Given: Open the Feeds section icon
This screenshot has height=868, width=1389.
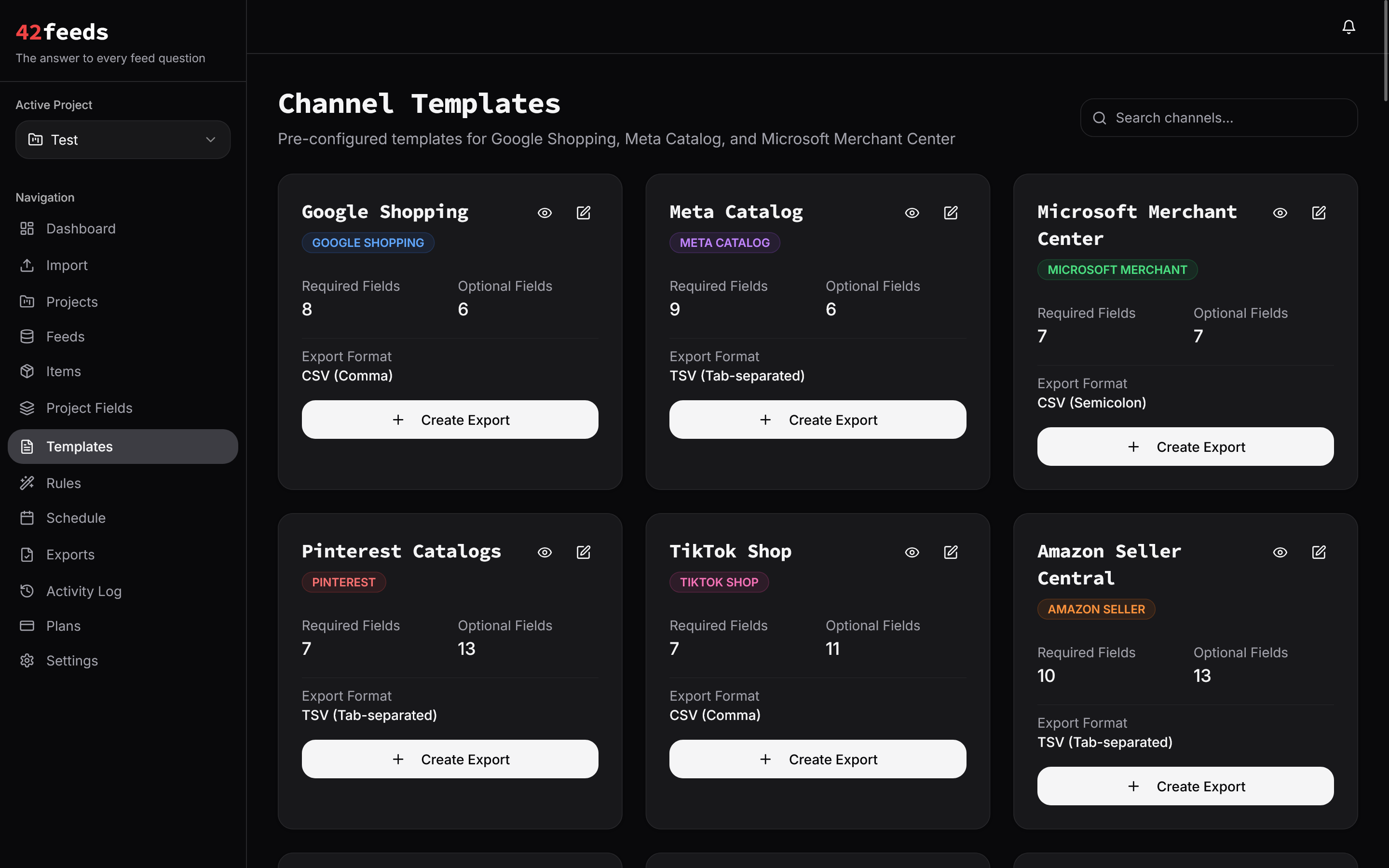Looking at the screenshot, I should click(27, 337).
